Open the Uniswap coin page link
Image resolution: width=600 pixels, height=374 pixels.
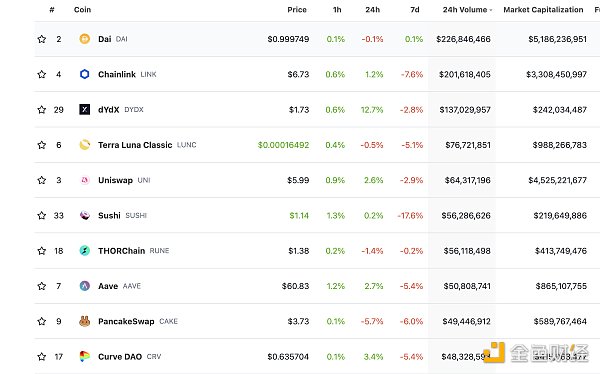click(115, 180)
